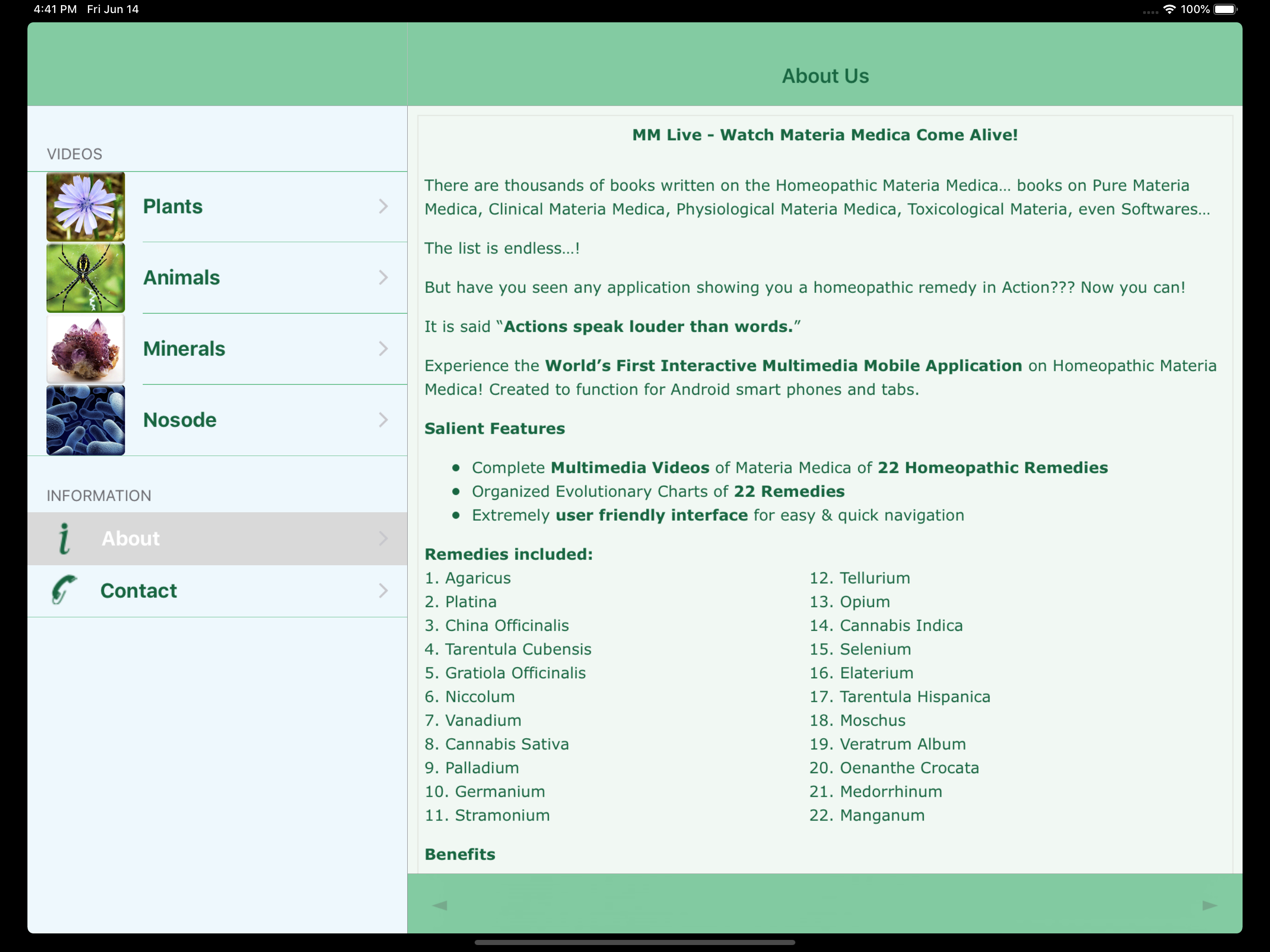Click the 'Complete Multimedia Videos' bullet
Image resolution: width=1270 pixels, height=952 pixels.
click(x=789, y=468)
